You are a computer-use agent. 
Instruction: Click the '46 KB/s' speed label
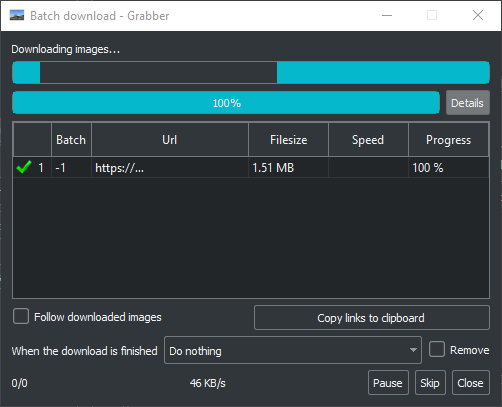coord(208,383)
